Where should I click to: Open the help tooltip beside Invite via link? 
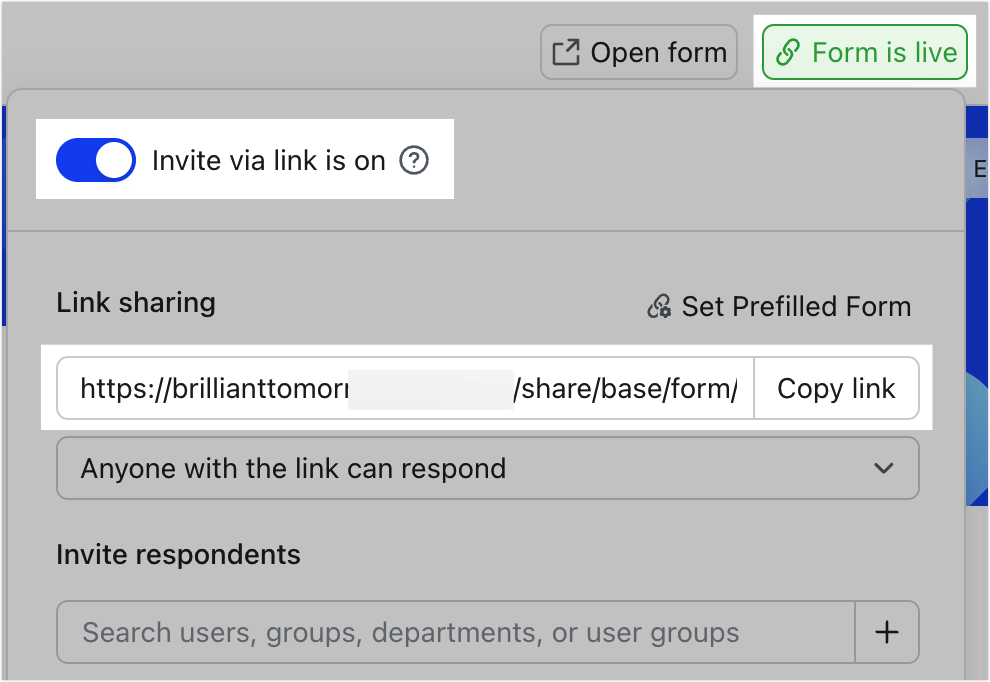(413, 159)
